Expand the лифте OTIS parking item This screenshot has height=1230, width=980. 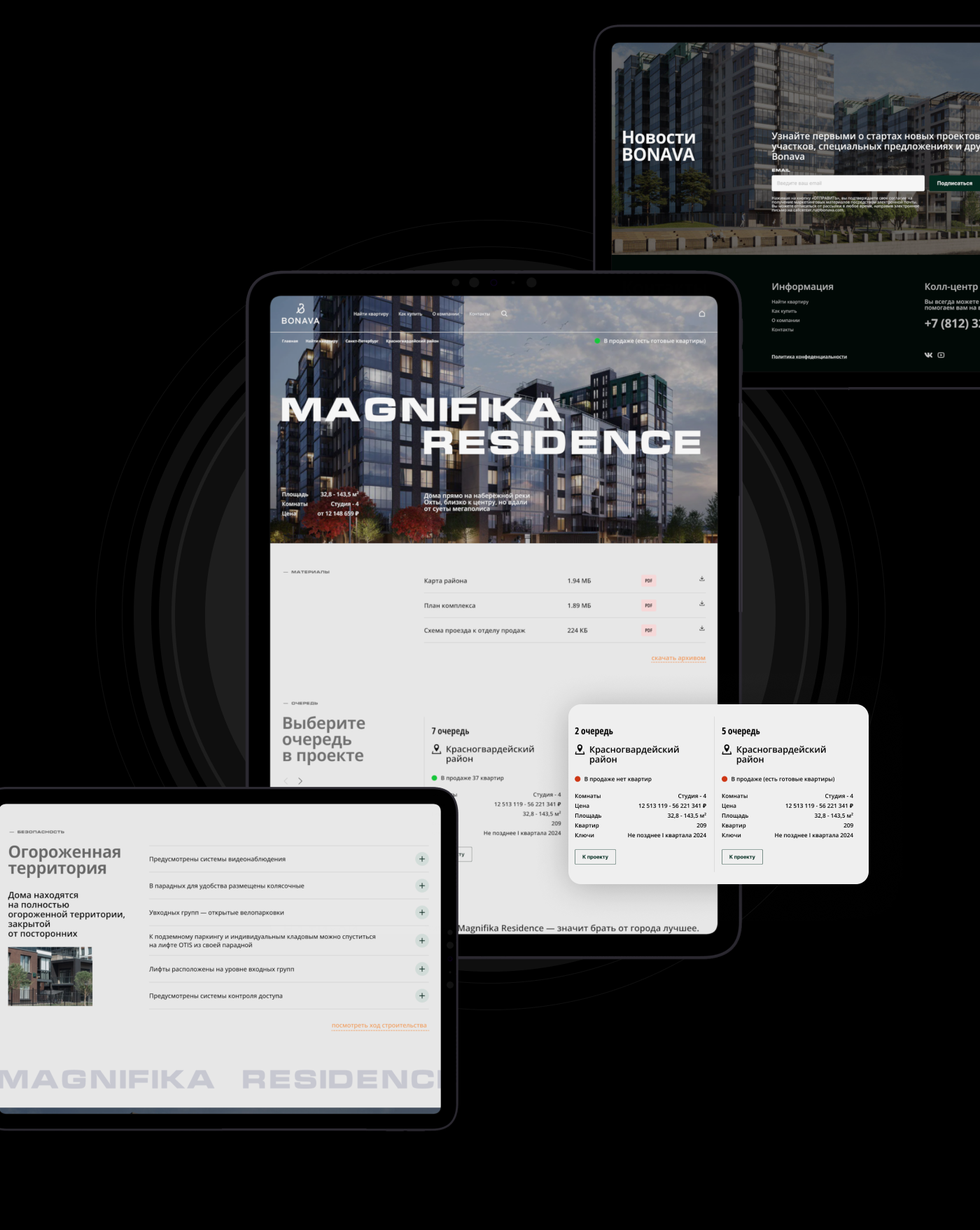click(x=421, y=941)
